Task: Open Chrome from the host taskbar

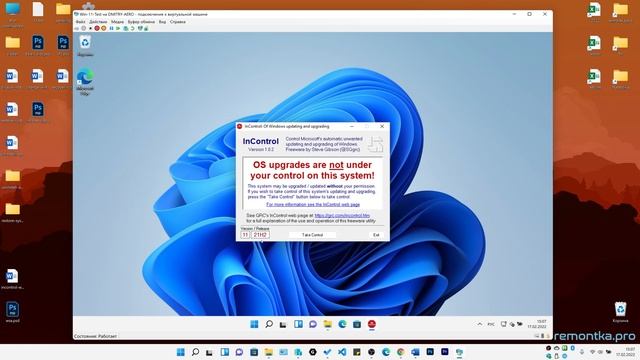Action: click(400, 352)
